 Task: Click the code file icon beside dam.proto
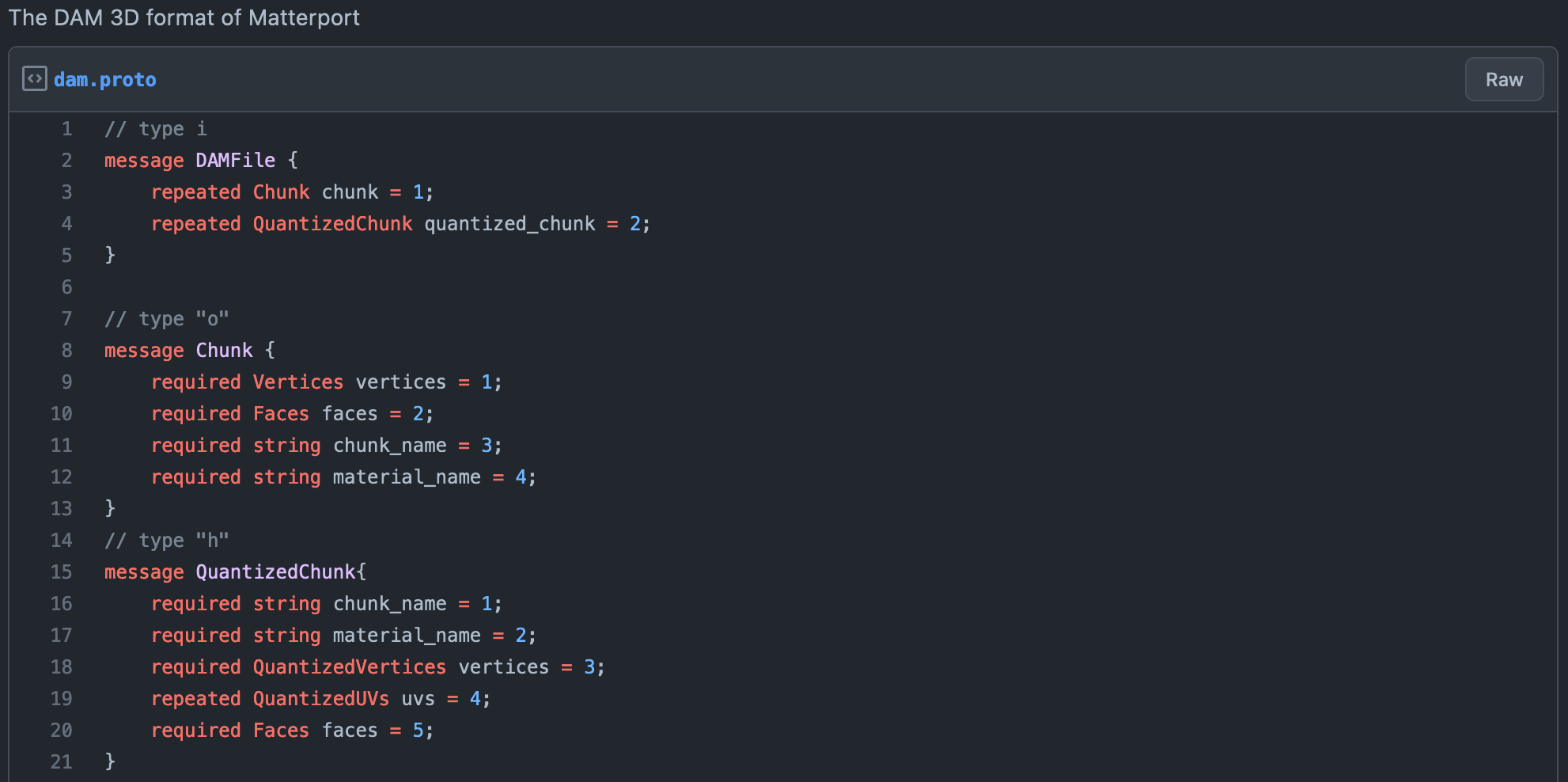(x=34, y=79)
